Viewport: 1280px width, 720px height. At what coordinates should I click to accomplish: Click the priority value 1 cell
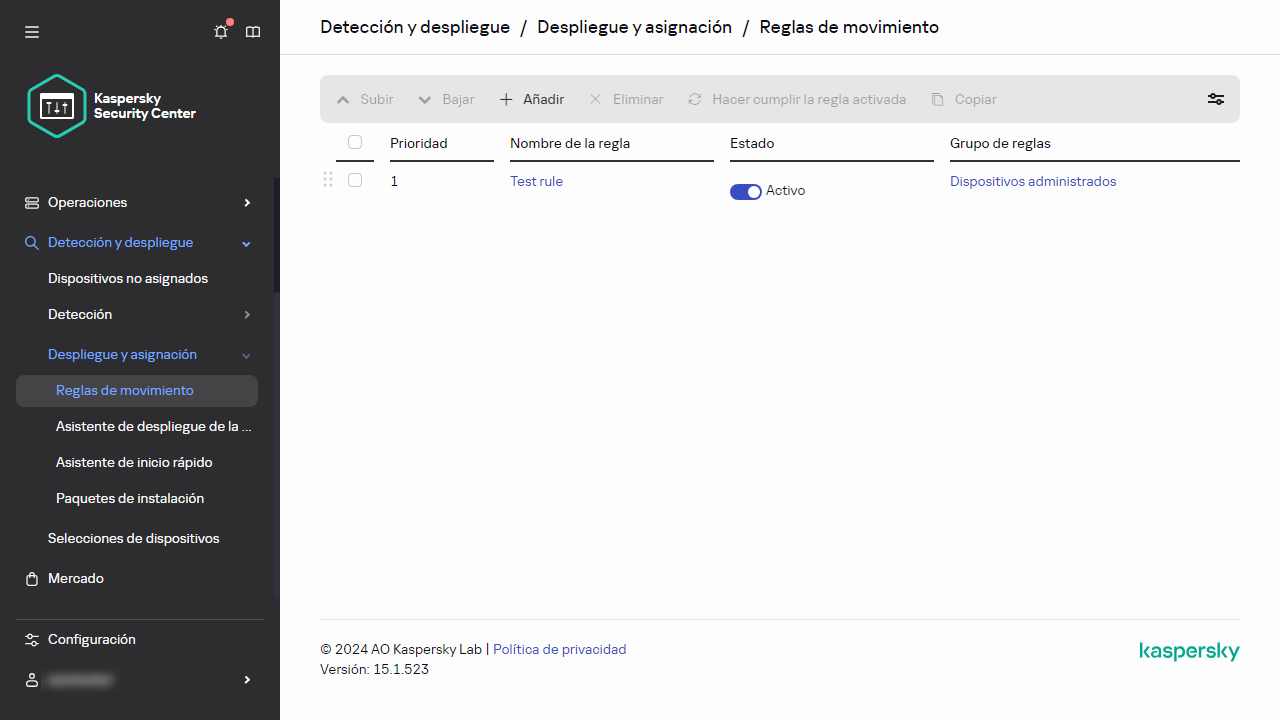[x=394, y=181]
